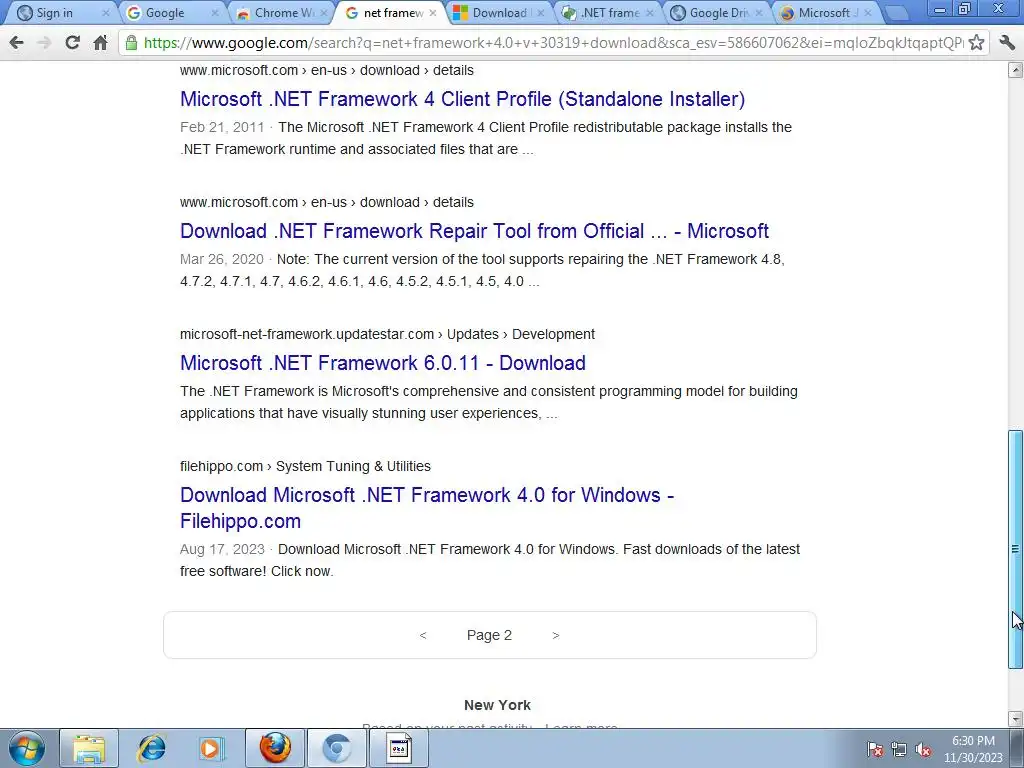Click the muted volume tray icon
Screen dimensions: 1024x768
[923, 749]
